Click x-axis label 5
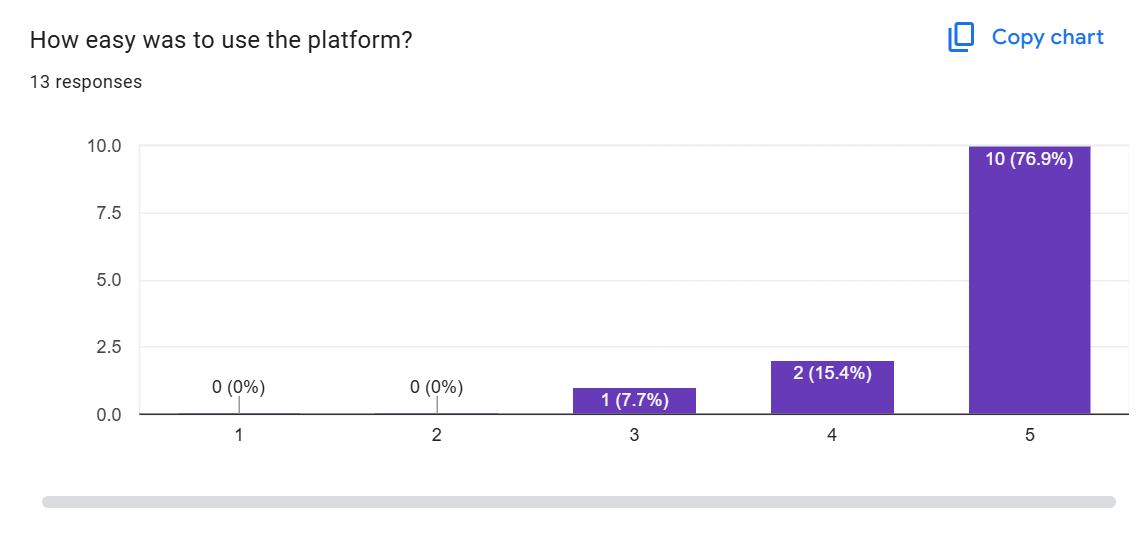The width and height of the screenshot is (1136, 543). pos(1029,436)
